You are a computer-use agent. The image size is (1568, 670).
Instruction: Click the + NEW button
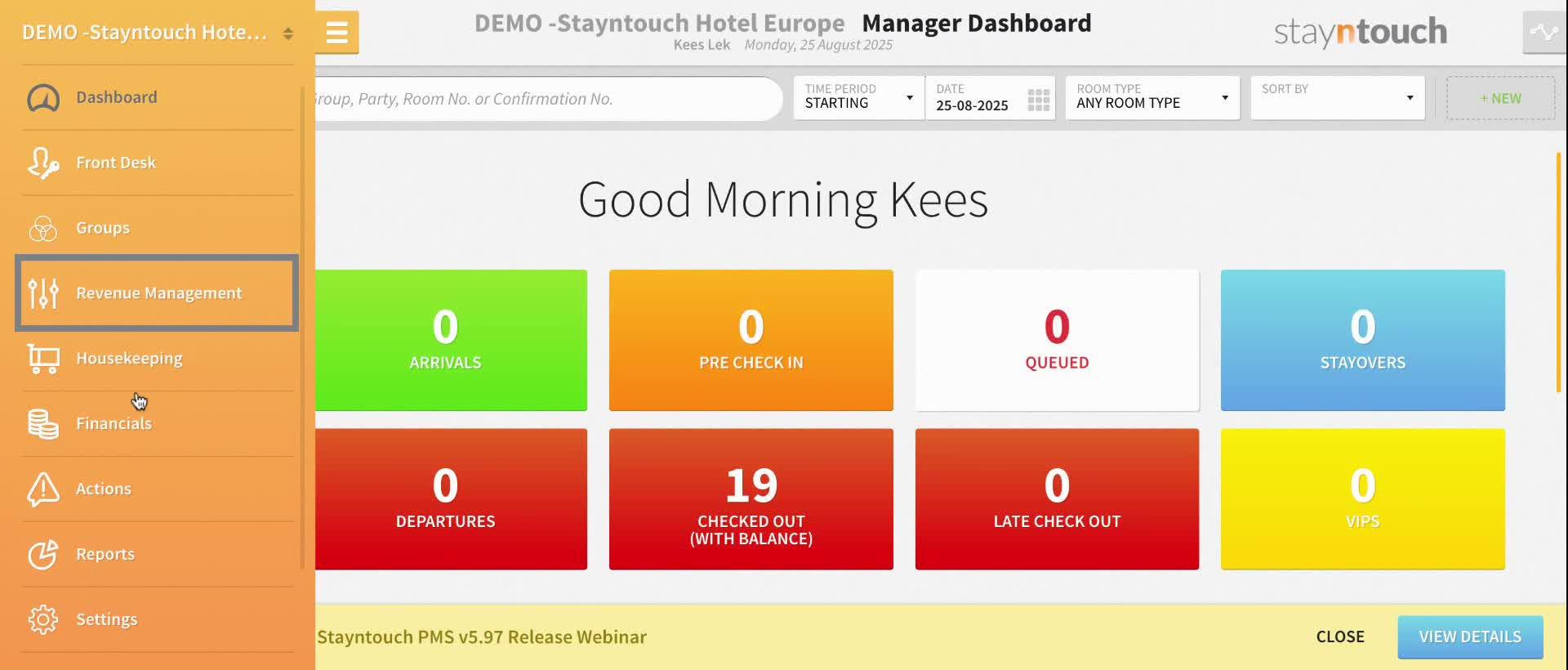click(x=1501, y=98)
